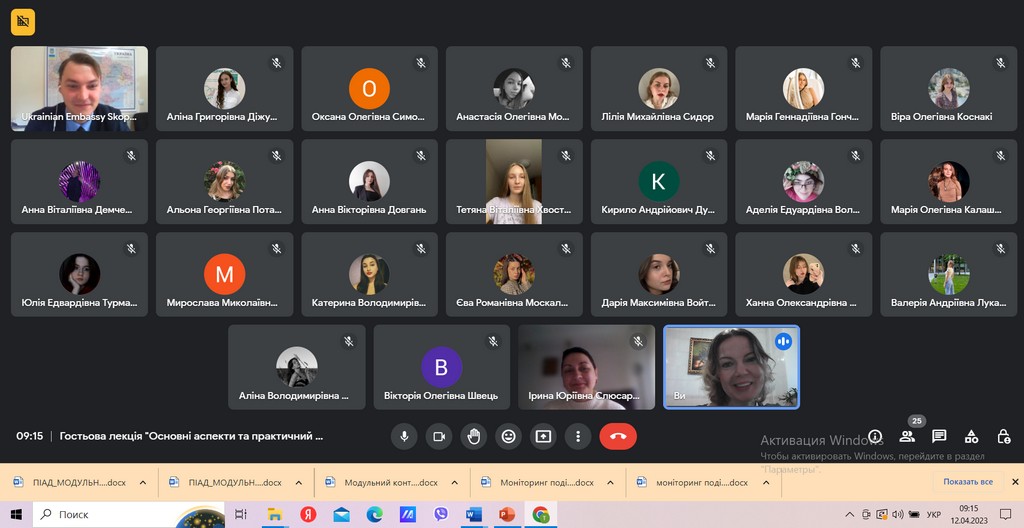
Task: Open host controls lock icon
Action: (1004, 437)
